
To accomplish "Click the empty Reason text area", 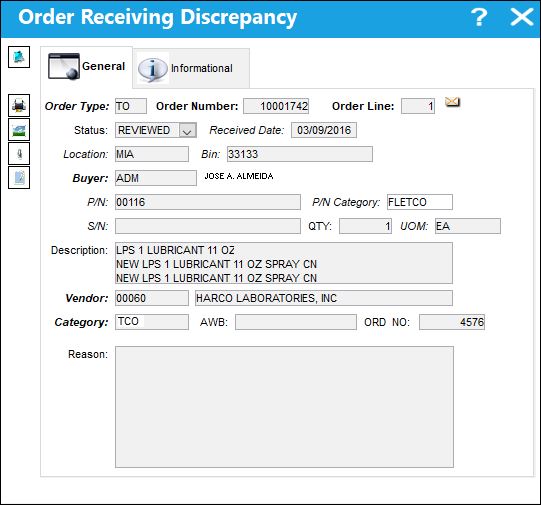I will coord(284,407).
